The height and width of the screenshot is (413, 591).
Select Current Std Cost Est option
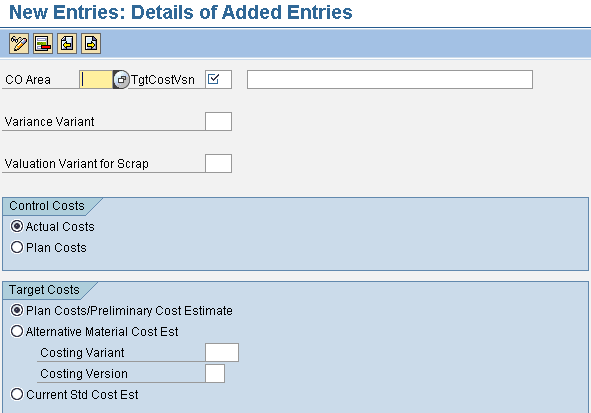pyautogui.click(x=17, y=394)
